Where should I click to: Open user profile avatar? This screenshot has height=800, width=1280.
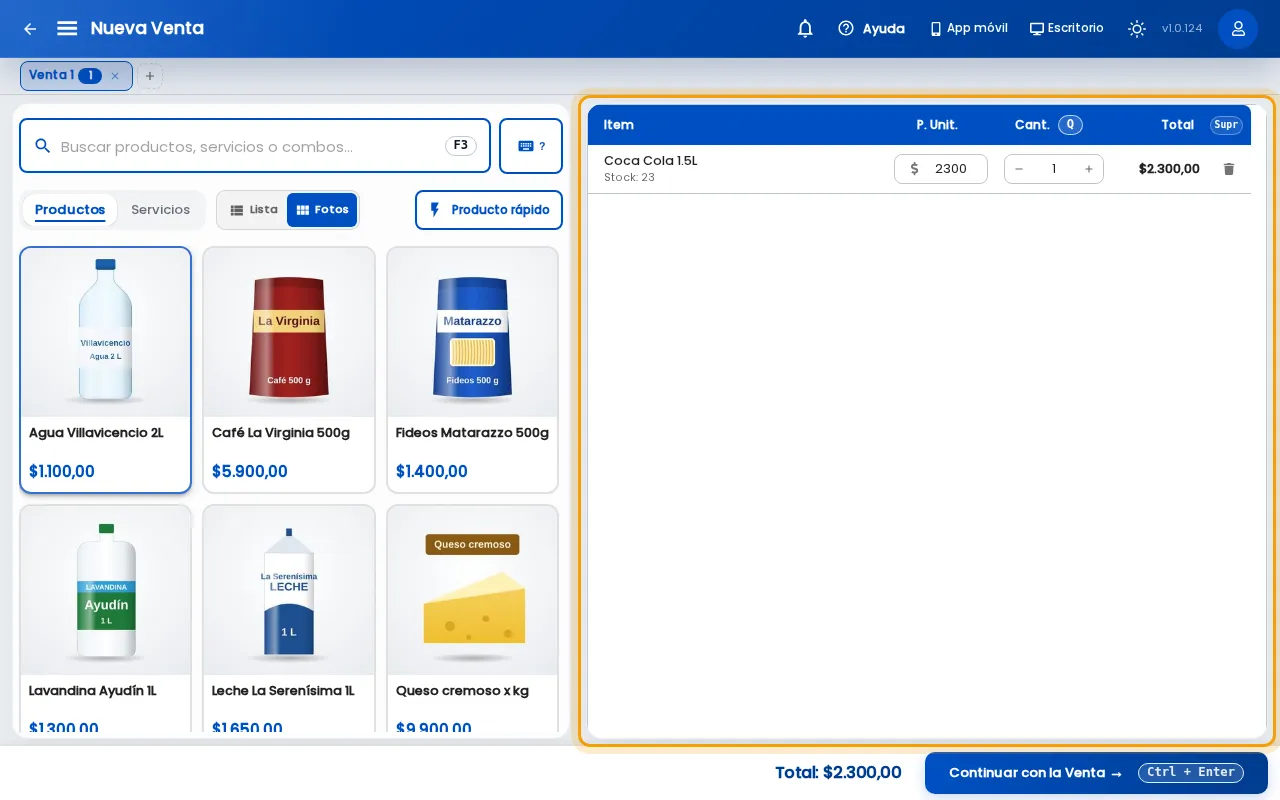(1238, 29)
